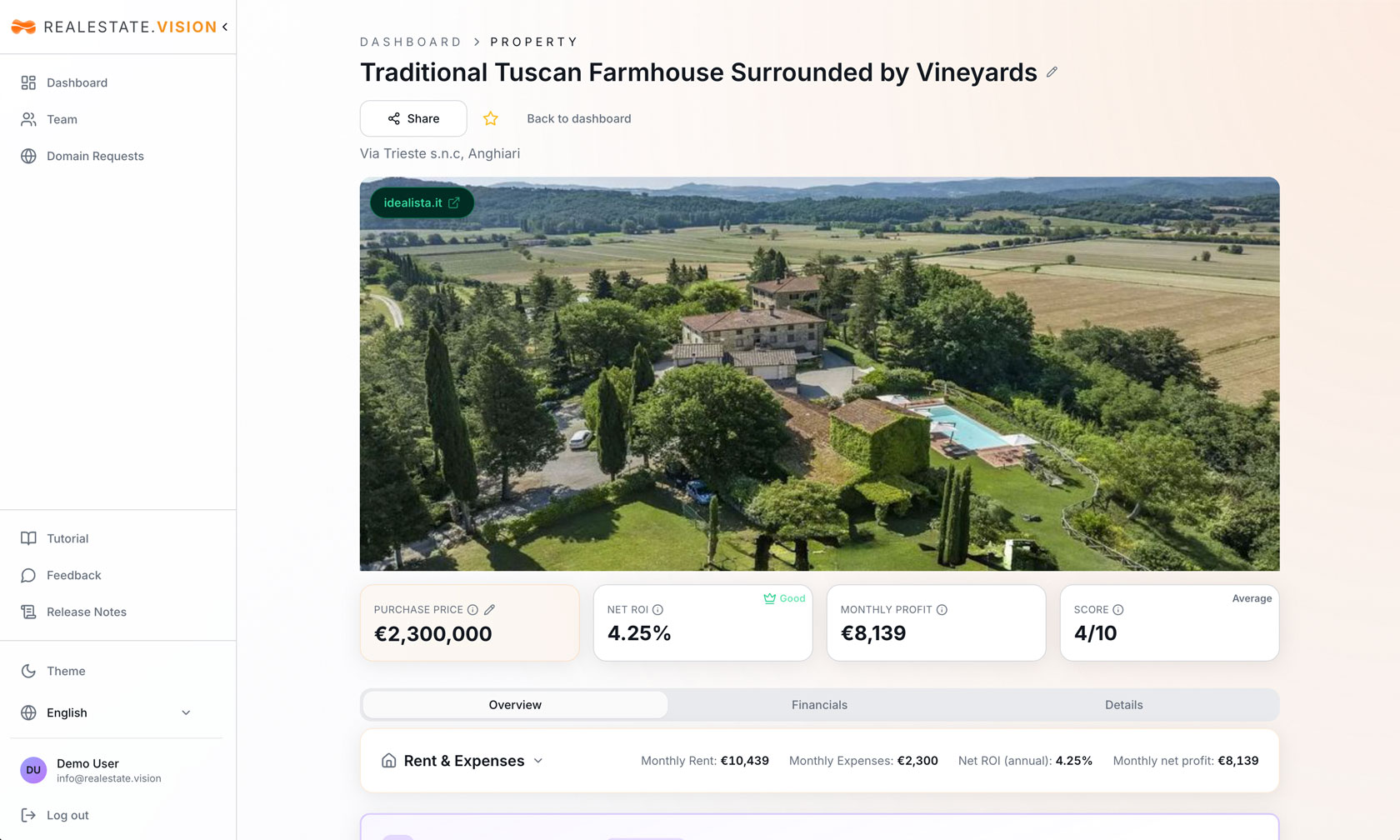Switch to the Financials tab
1400x840 pixels.
[x=819, y=705]
